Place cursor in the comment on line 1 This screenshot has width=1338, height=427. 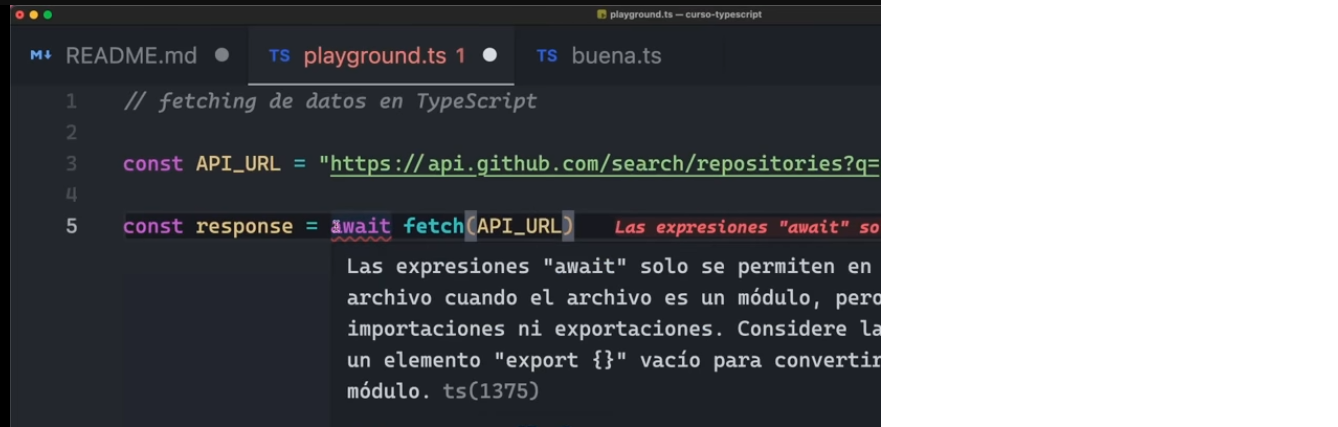330,102
